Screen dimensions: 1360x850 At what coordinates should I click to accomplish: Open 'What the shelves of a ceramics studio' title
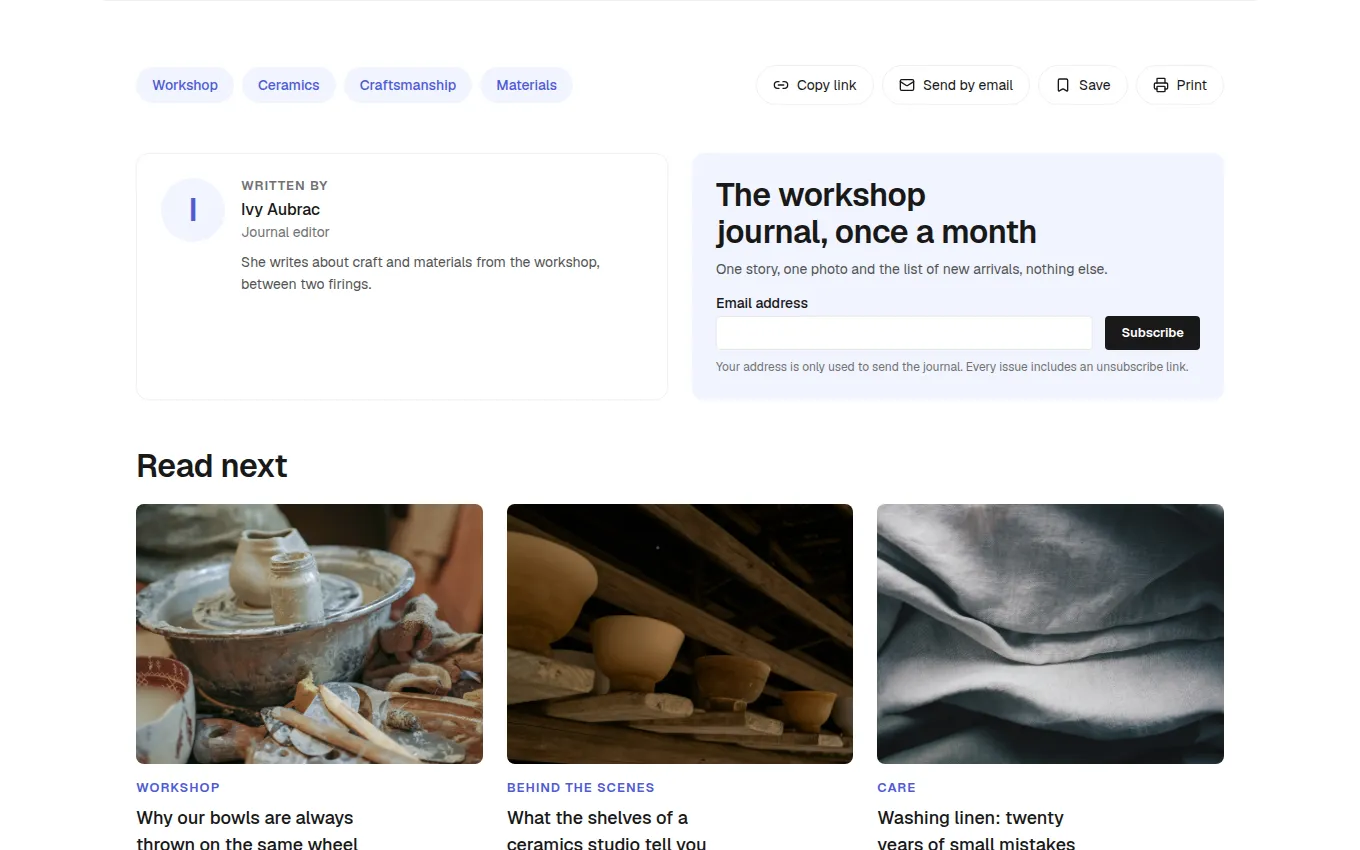[607, 830]
